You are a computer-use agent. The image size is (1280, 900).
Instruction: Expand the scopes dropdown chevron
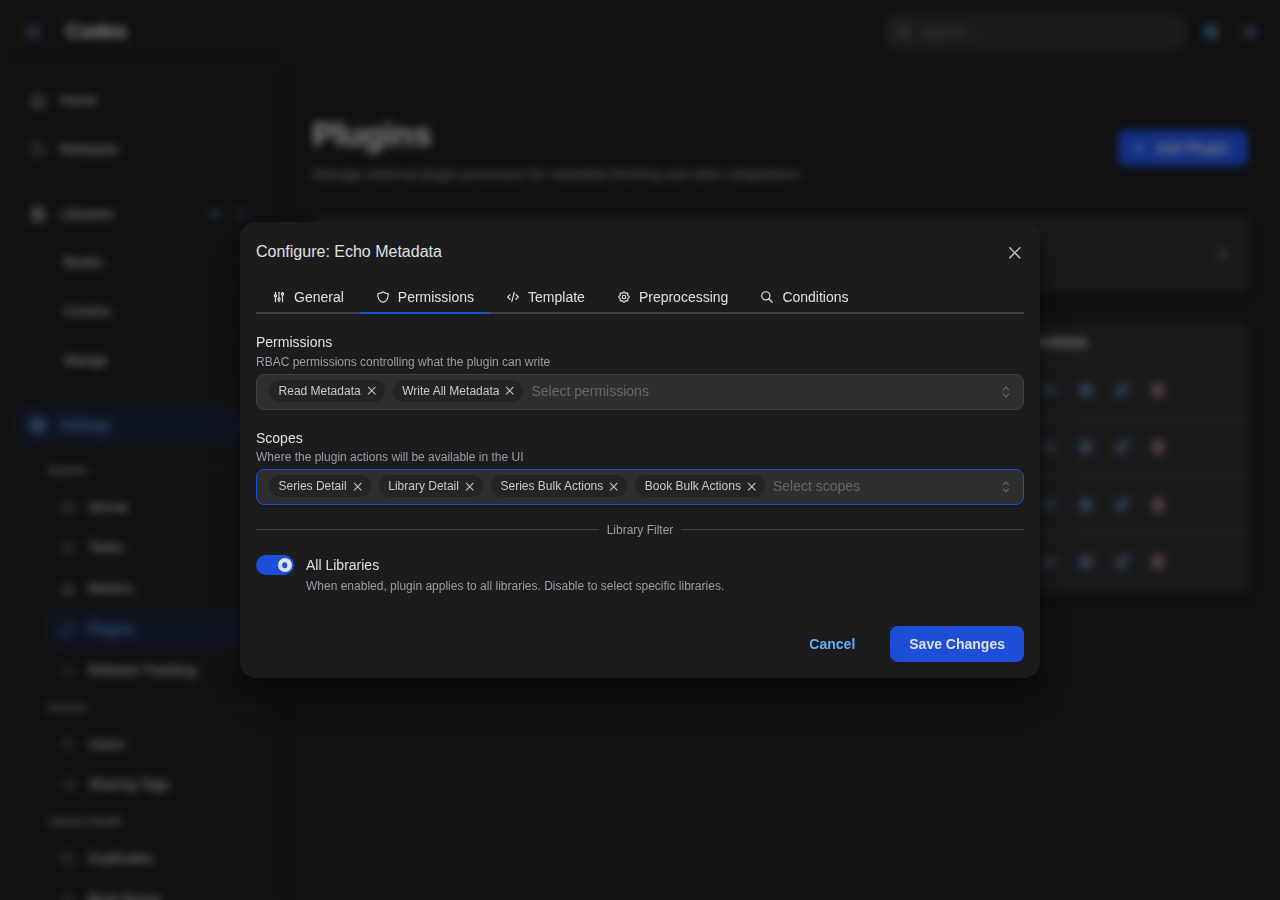click(x=1006, y=487)
